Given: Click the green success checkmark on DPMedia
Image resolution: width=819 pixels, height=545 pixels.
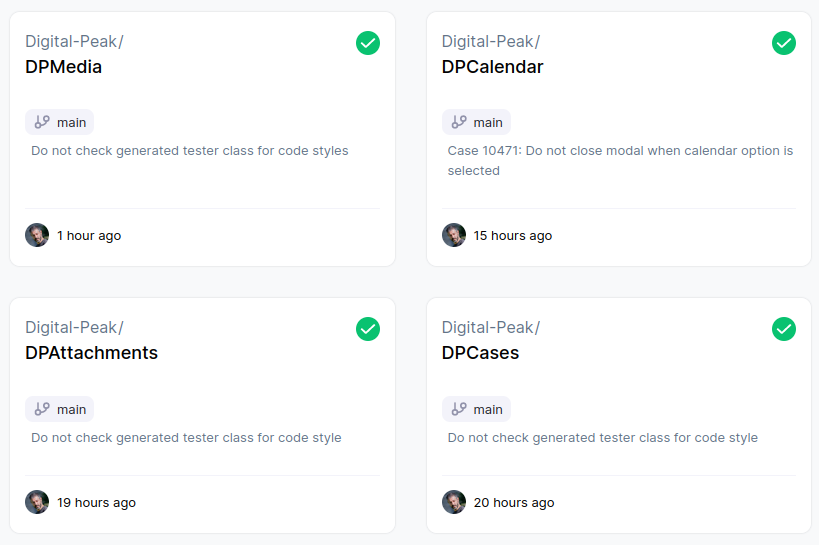Looking at the screenshot, I should tap(368, 43).
